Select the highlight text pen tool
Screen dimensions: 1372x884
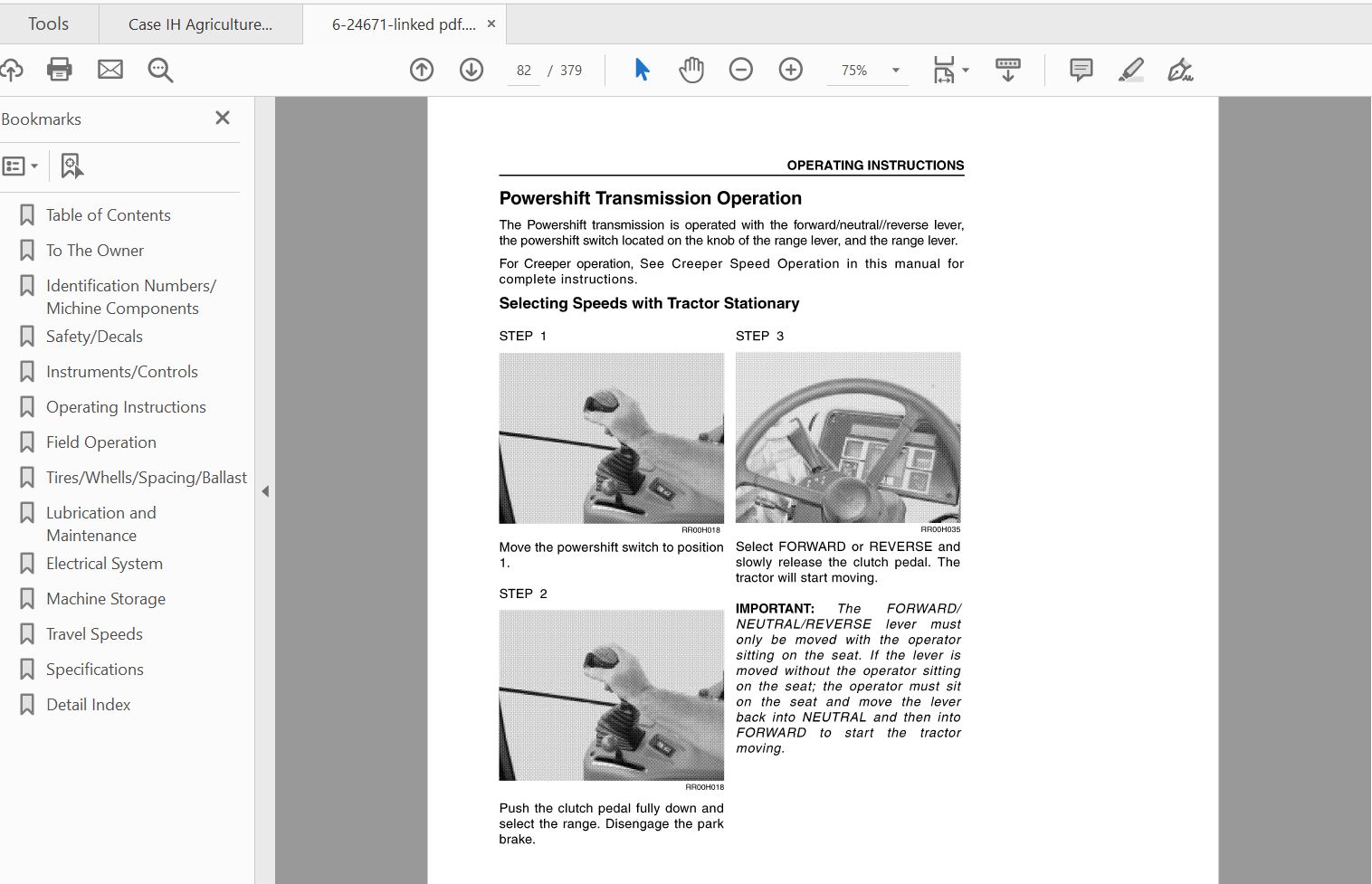[x=1131, y=70]
